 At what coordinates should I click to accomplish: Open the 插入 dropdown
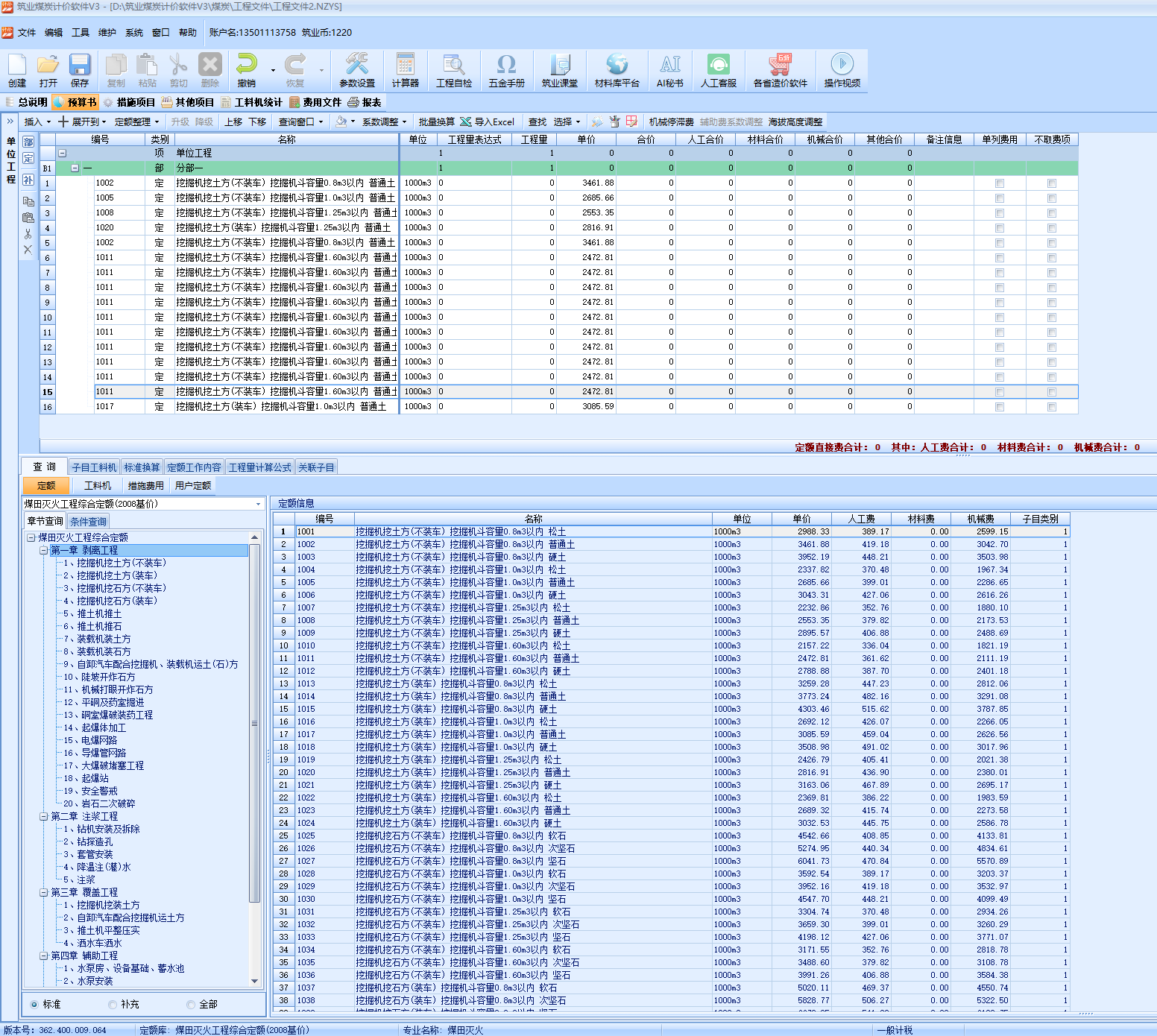(37, 121)
